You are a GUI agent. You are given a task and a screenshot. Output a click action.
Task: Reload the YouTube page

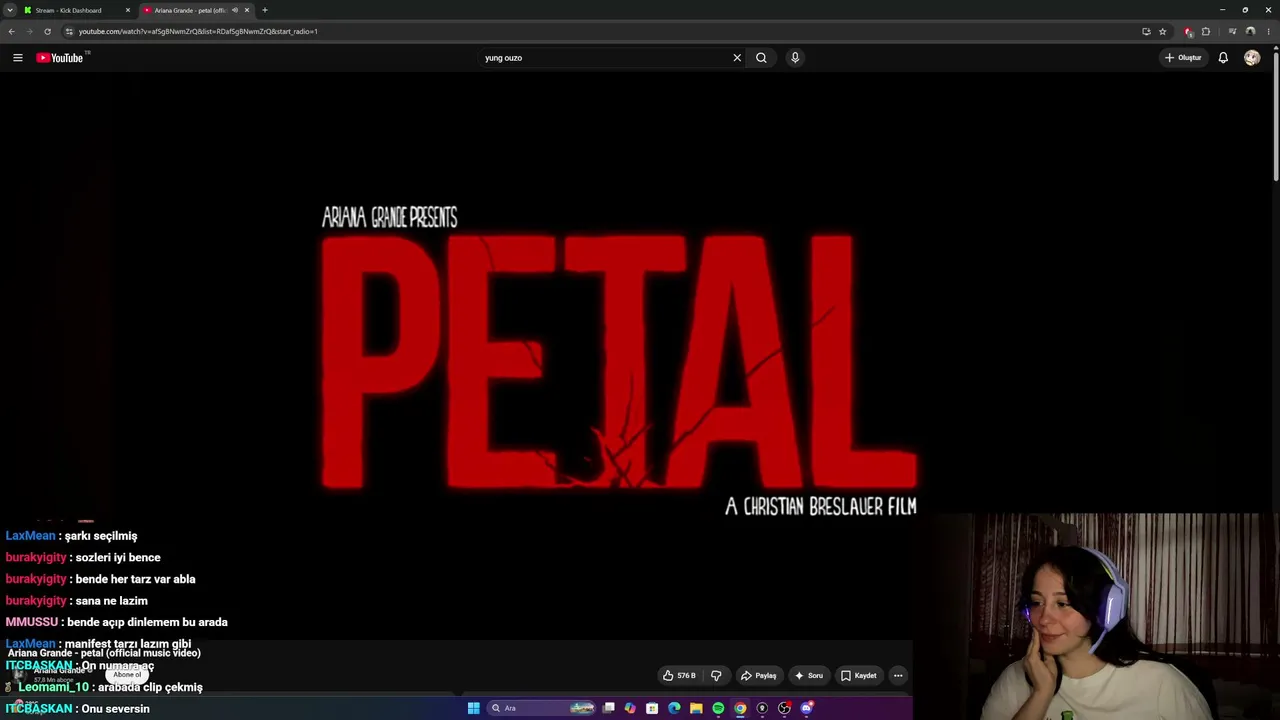click(47, 31)
